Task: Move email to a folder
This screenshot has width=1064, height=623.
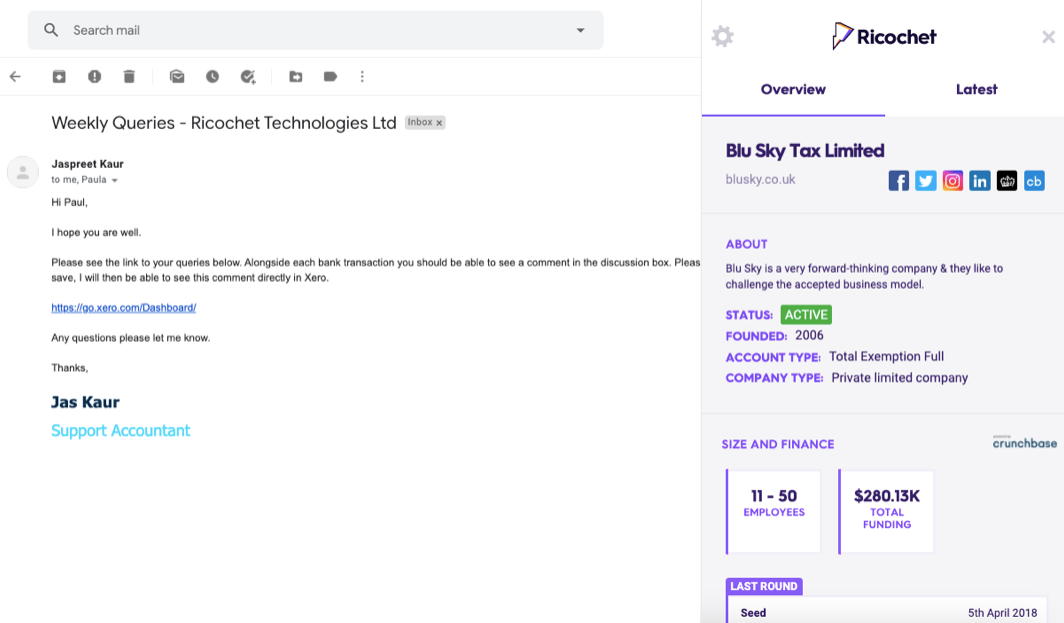Action: pos(295,77)
